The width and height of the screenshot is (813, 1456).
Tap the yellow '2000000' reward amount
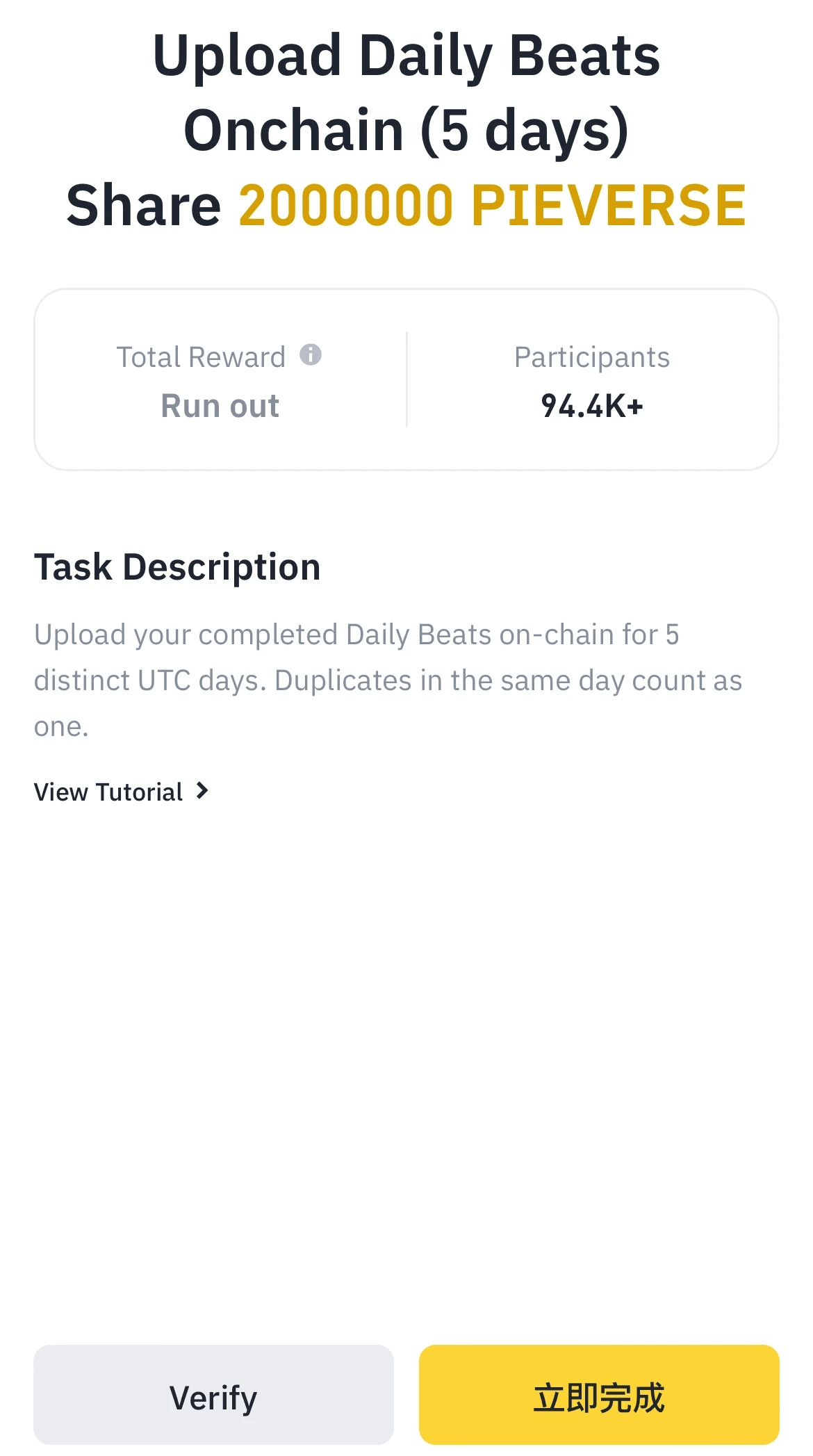346,206
